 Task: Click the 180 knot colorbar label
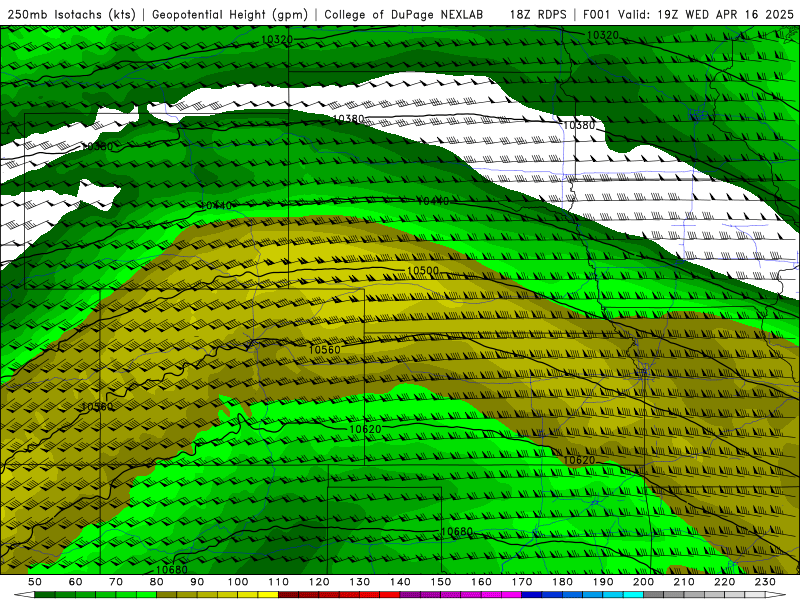click(562, 582)
